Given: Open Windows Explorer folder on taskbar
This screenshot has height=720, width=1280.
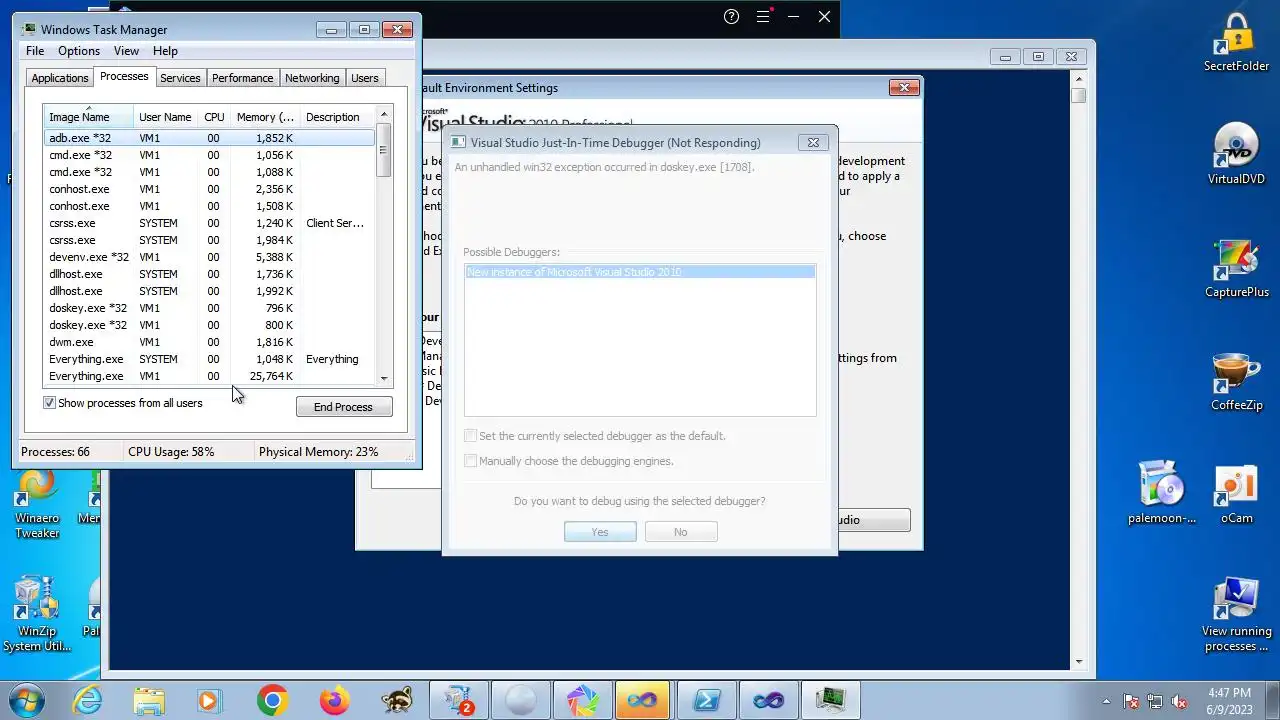Looking at the screenshot, I should tap(149, 700).
